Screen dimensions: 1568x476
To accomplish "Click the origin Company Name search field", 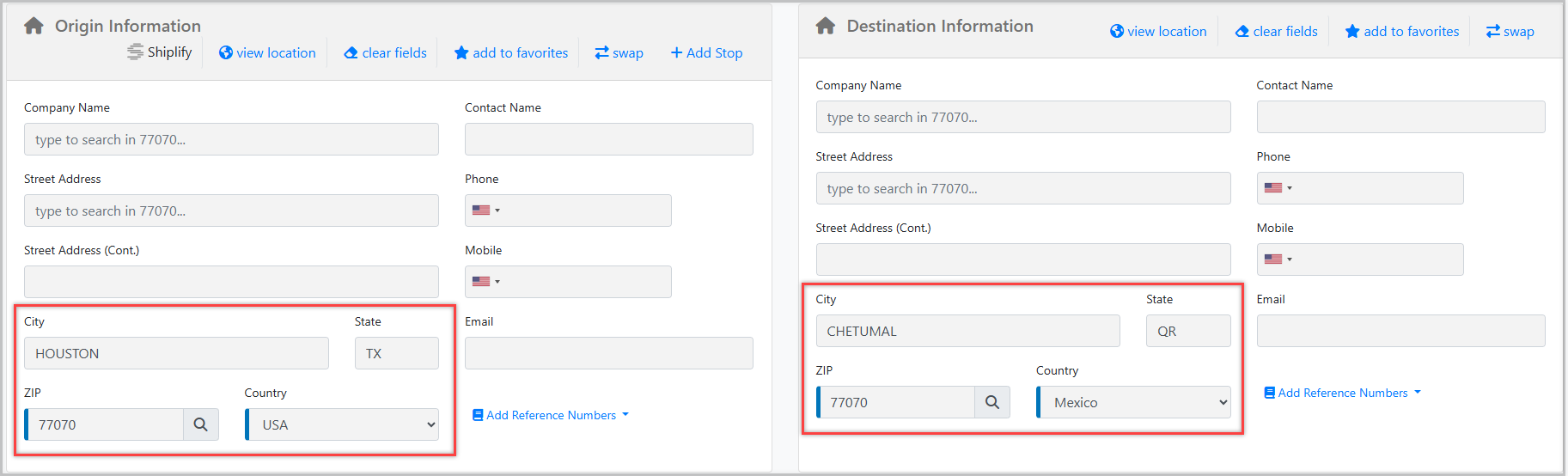I will click(x=231, y=139).
